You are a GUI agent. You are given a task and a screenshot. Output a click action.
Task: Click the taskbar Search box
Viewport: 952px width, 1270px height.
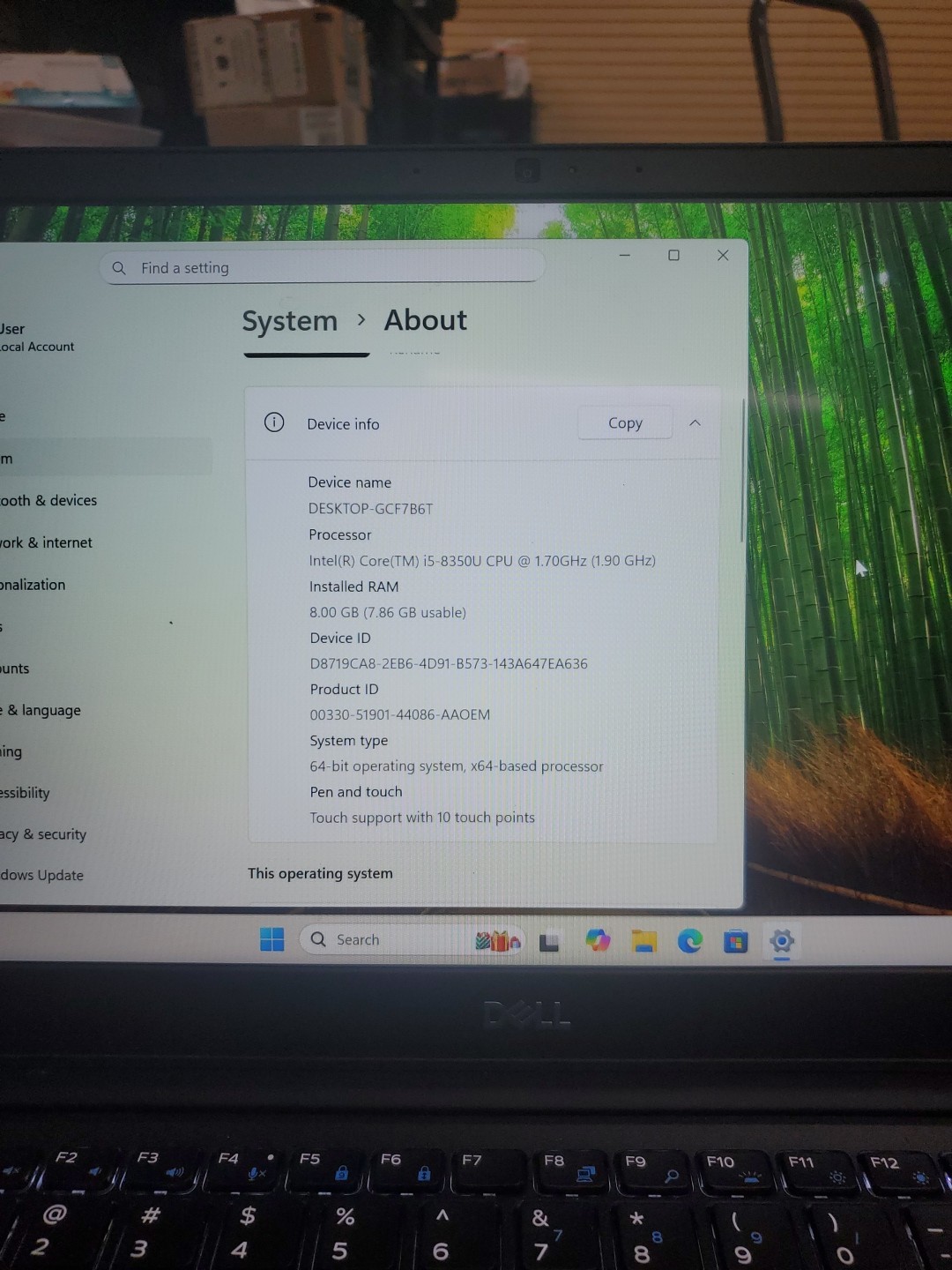[x=412, y=940]
